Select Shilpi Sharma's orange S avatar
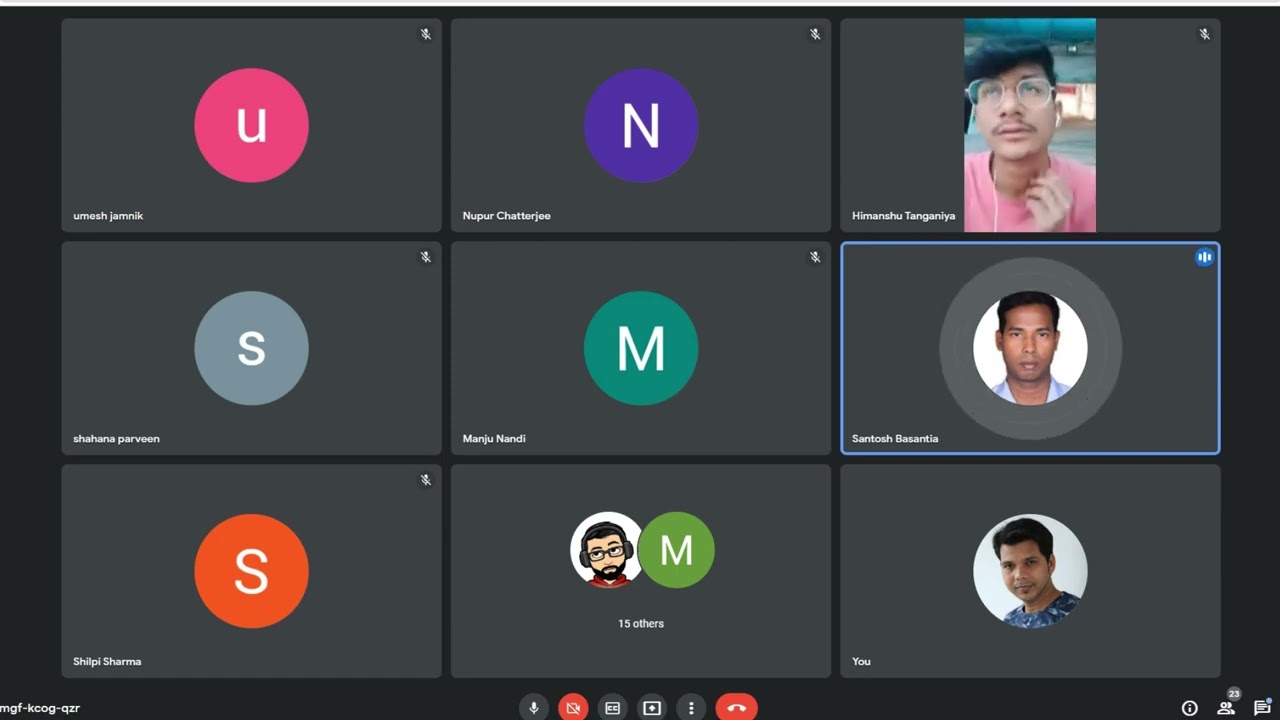This screenshot has width=1280, height=720. tap(251, 571)
